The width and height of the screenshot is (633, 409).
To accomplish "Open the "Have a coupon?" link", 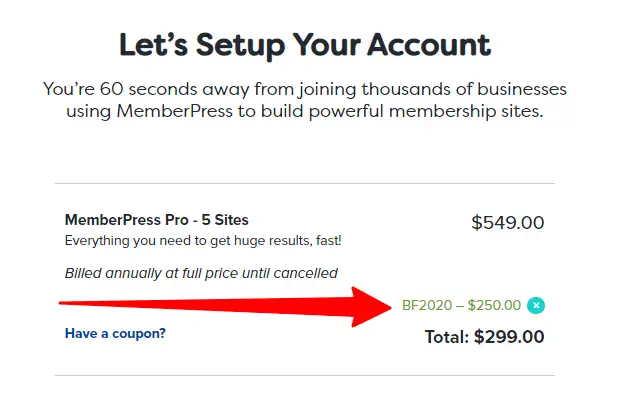I will (115, 333).
